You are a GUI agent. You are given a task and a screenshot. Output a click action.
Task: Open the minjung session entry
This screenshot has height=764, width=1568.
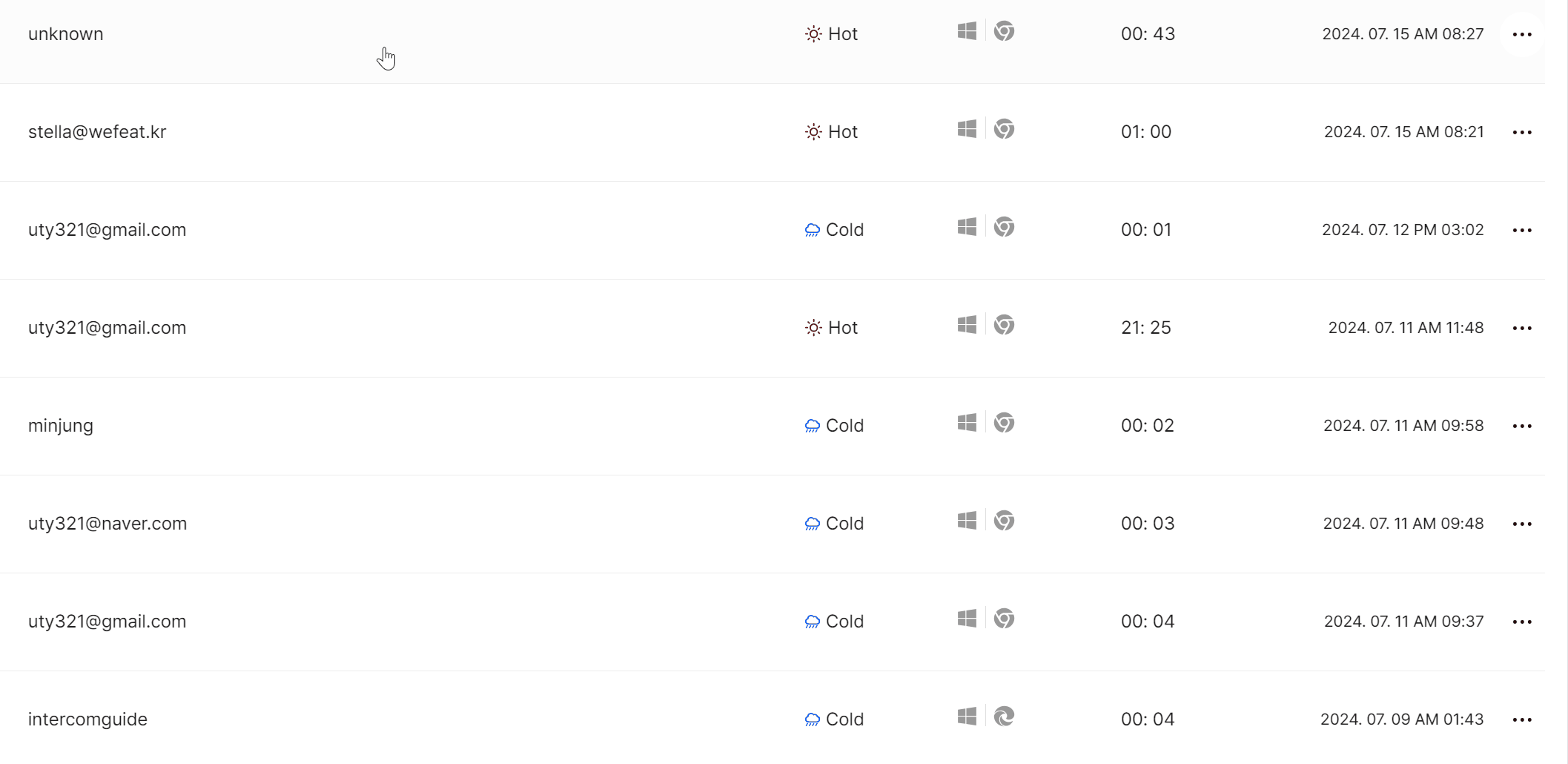pyautogui.click(x=61, y=426)
